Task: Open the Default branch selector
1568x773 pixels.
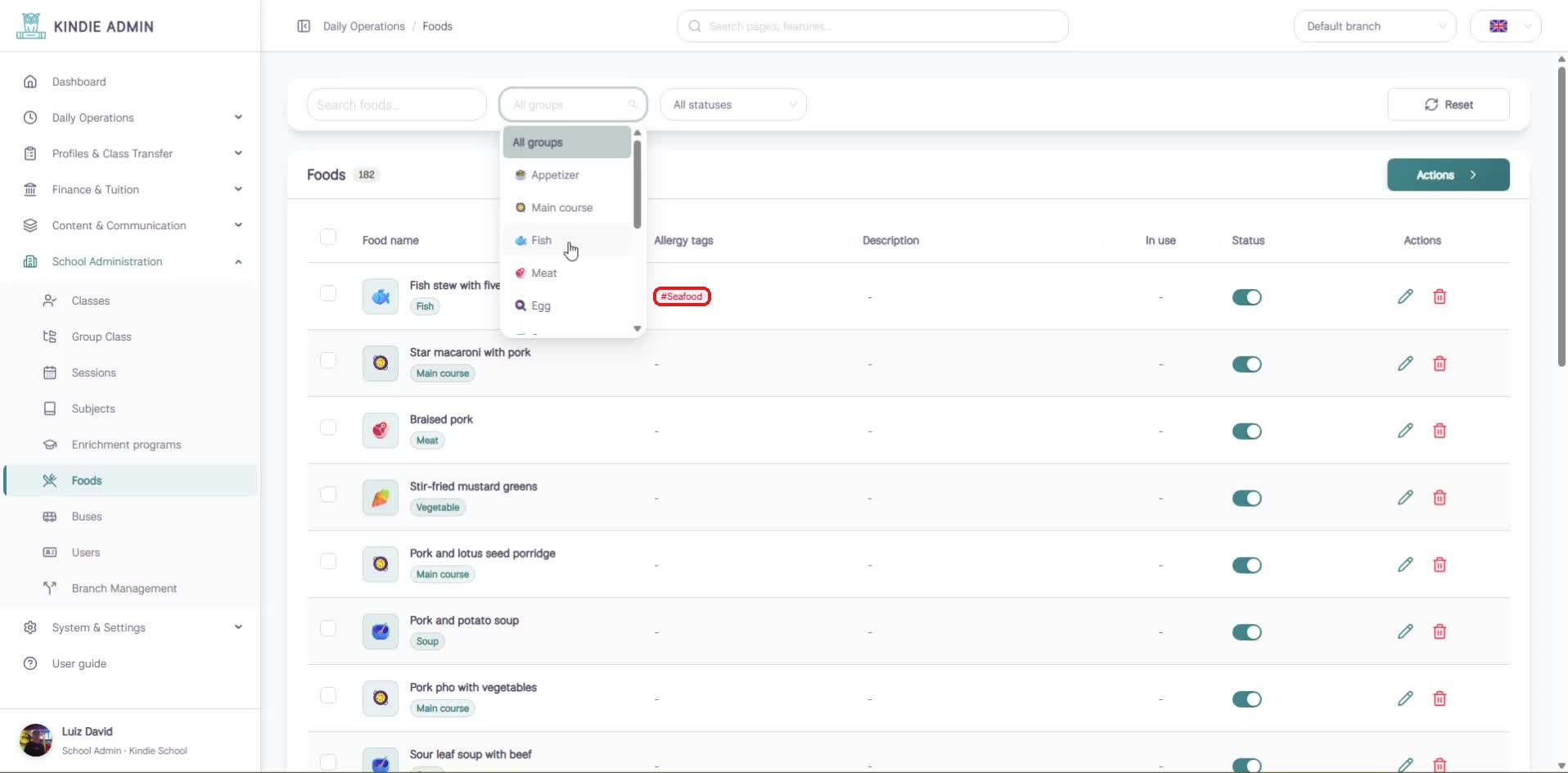Action: tap(1375, 26)
